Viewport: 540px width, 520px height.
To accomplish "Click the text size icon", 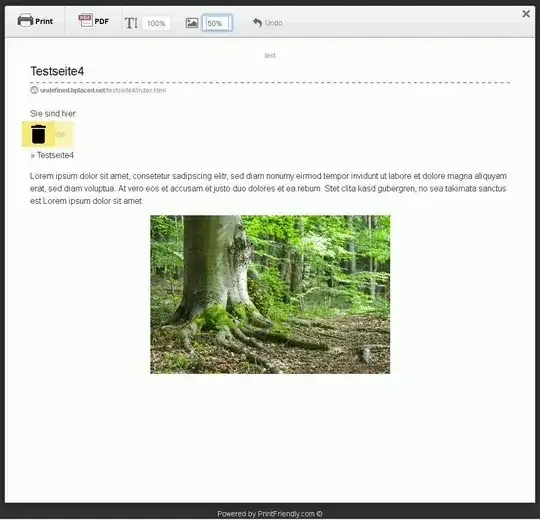I will point(131,23).
